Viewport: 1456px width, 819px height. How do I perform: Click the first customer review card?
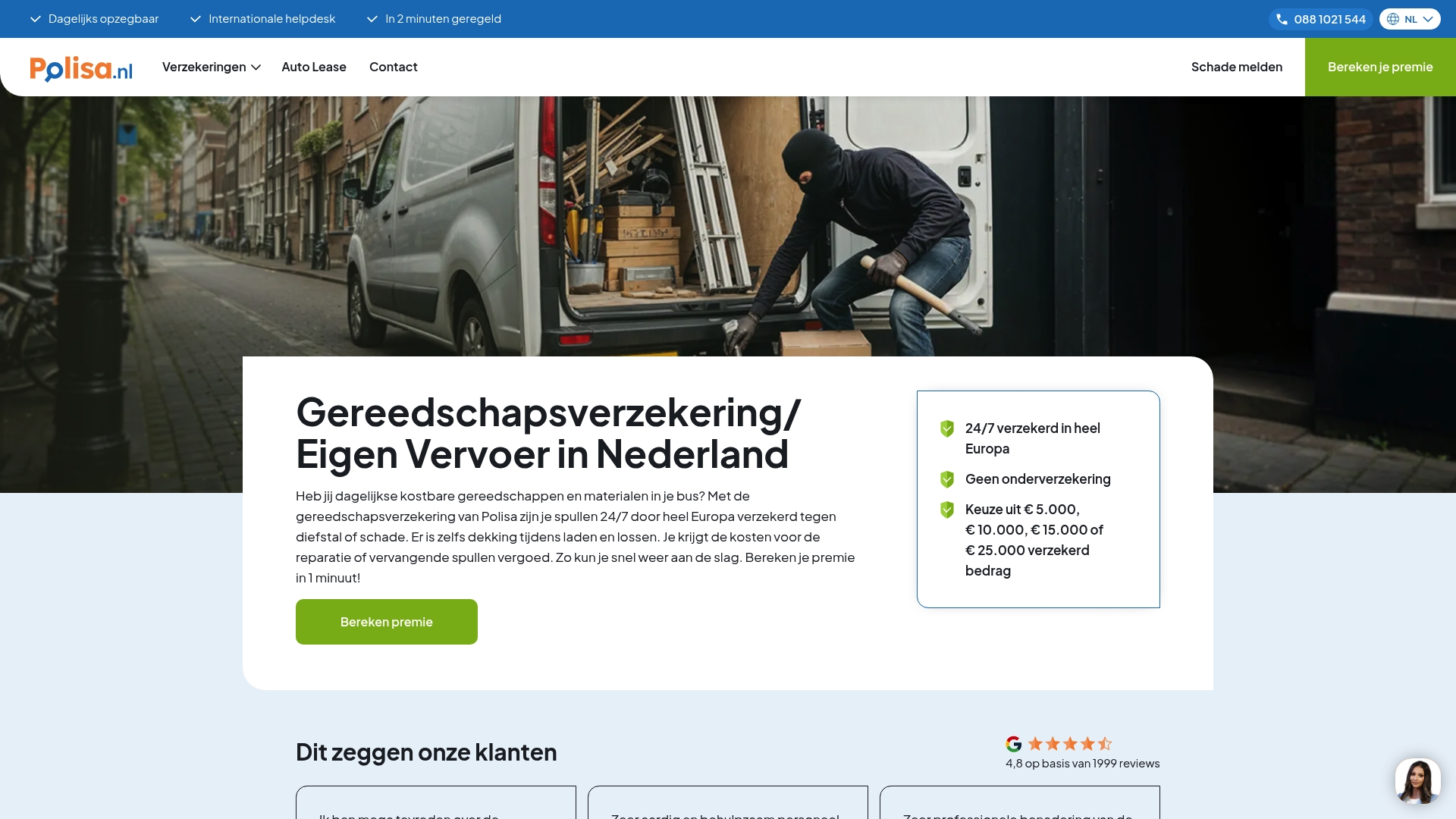436,802
